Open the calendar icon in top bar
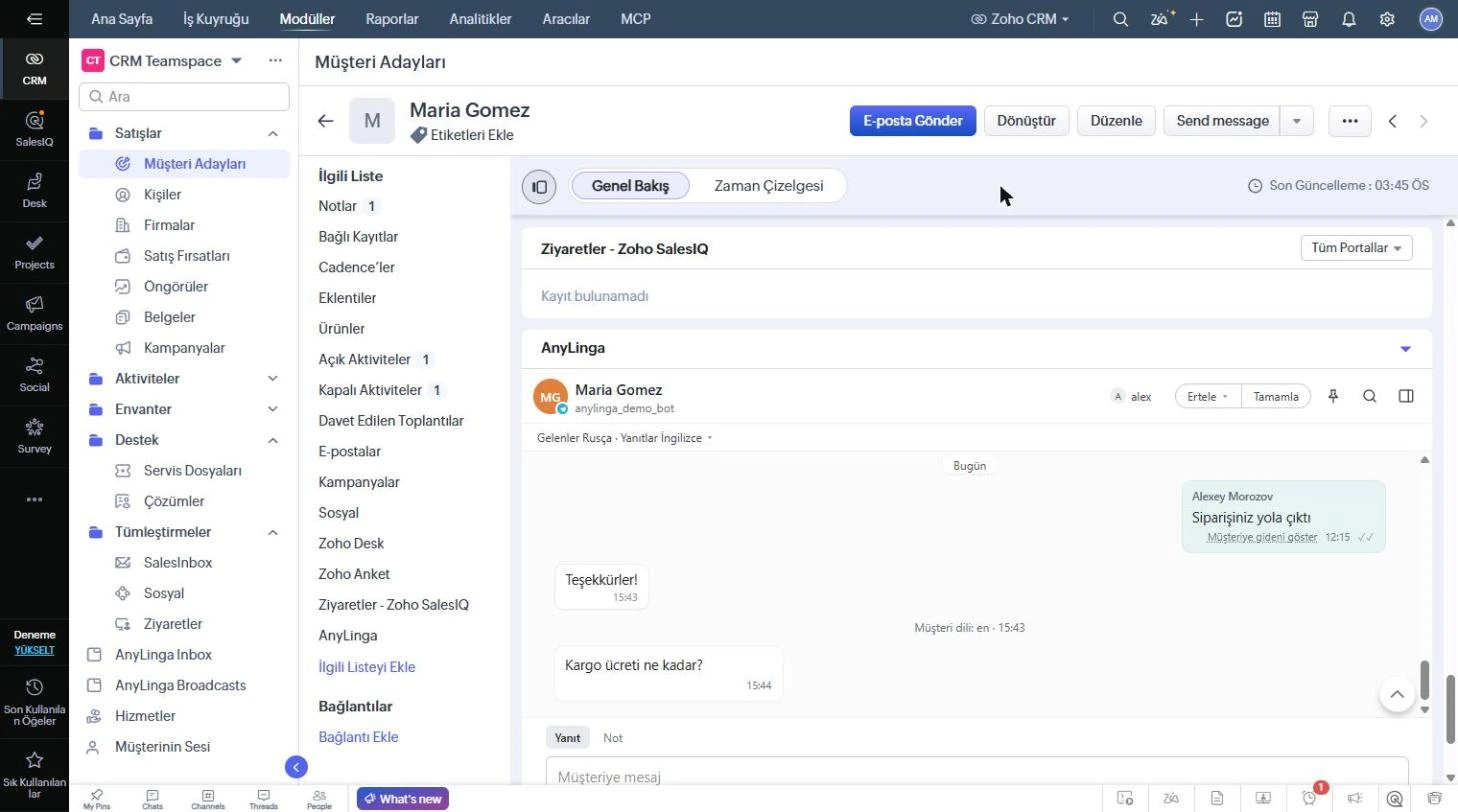Viewport: 1458px width, 812px height. click(1272, 19)
